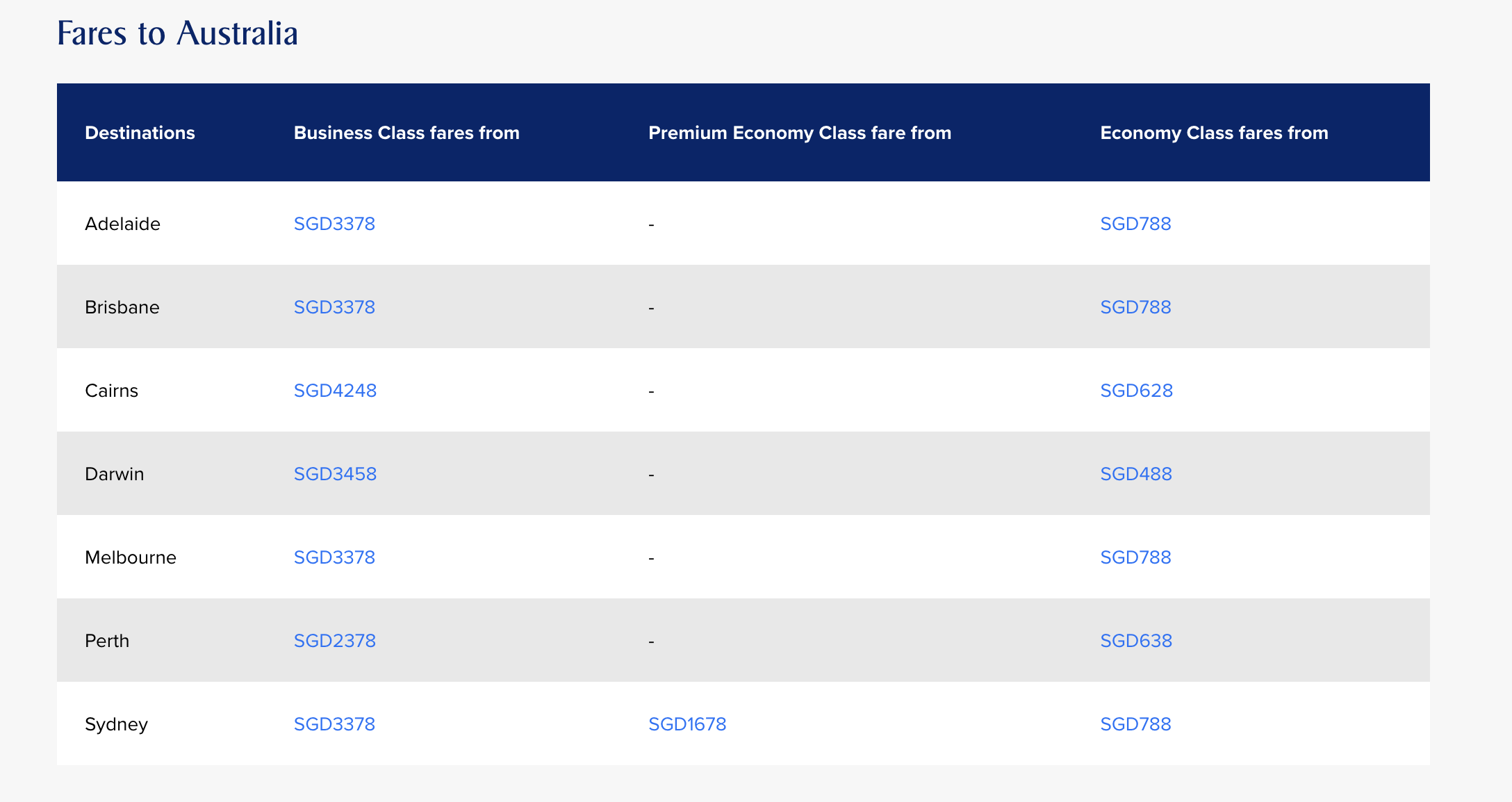
Task: Click the Premium Economy Class fare header
Action: pyautogui.click(x=800, y=133)
